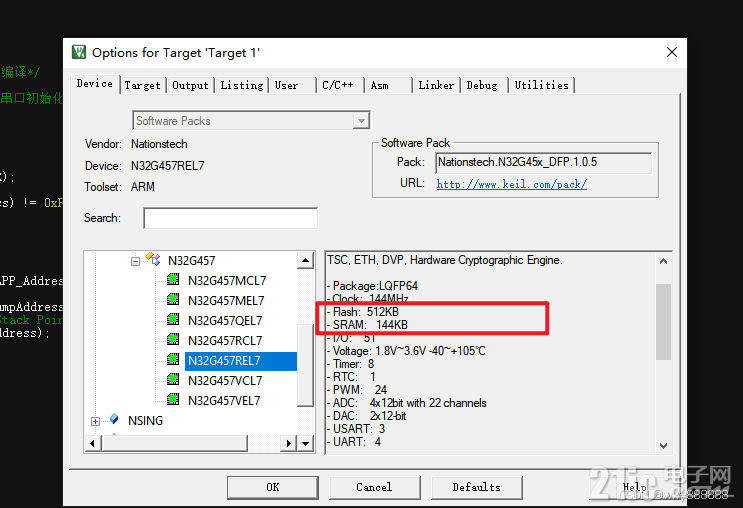This screenshot has height=508, width=743.
Task: Click the Defaults button
Action: point(477,488)
